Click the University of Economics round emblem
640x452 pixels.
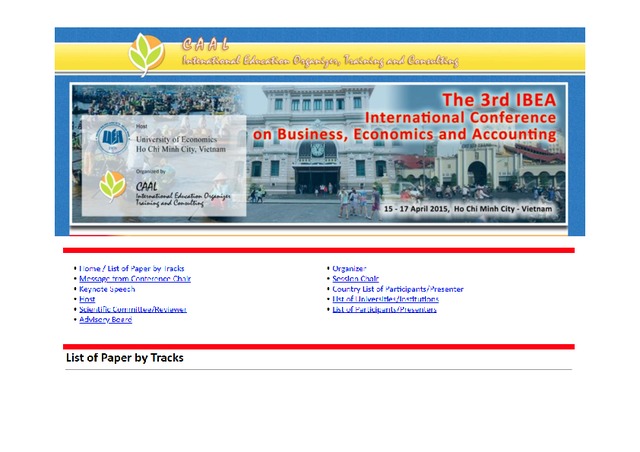pos(113,140)
